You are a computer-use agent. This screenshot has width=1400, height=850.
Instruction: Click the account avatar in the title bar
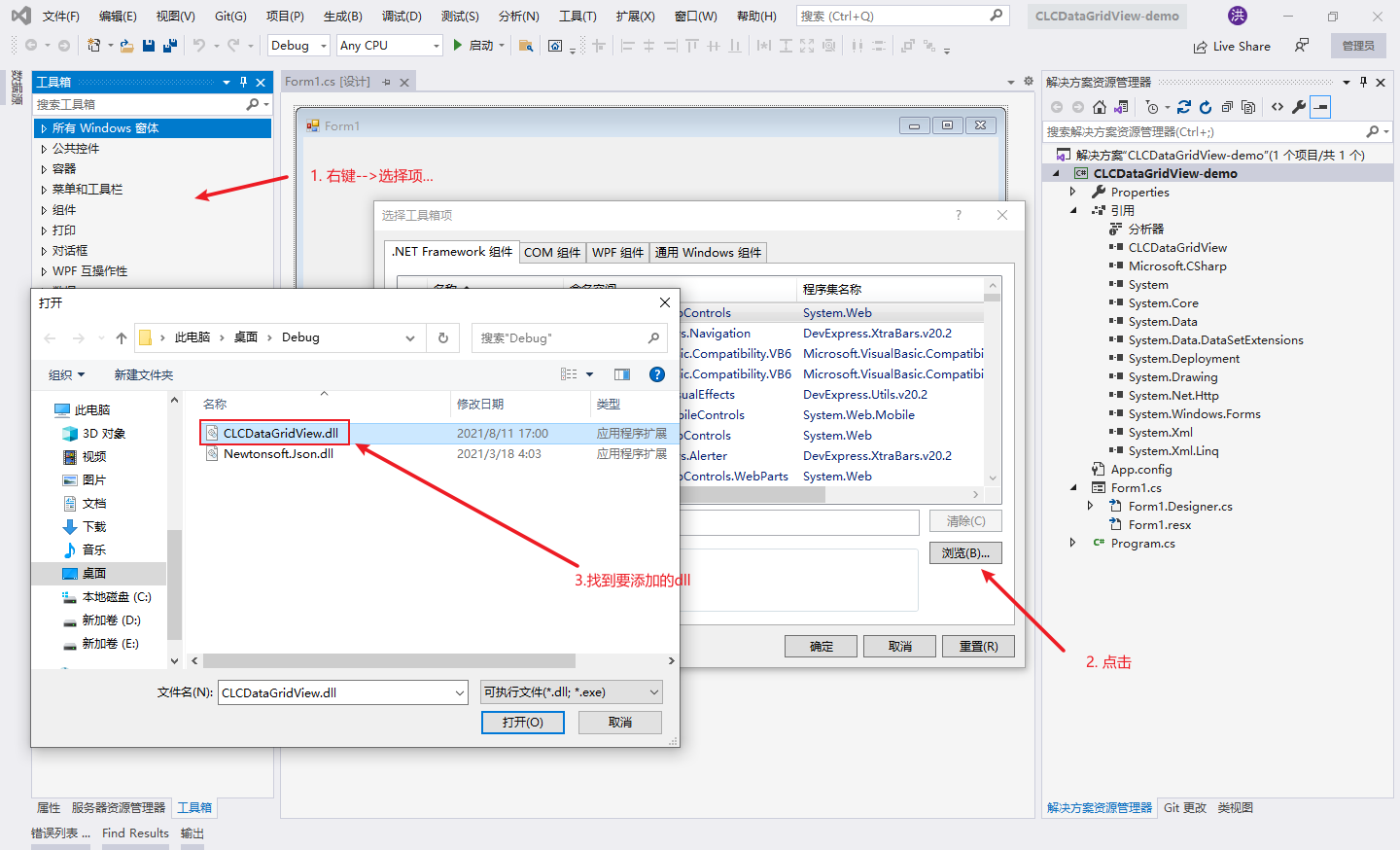tap(1238, 16)
